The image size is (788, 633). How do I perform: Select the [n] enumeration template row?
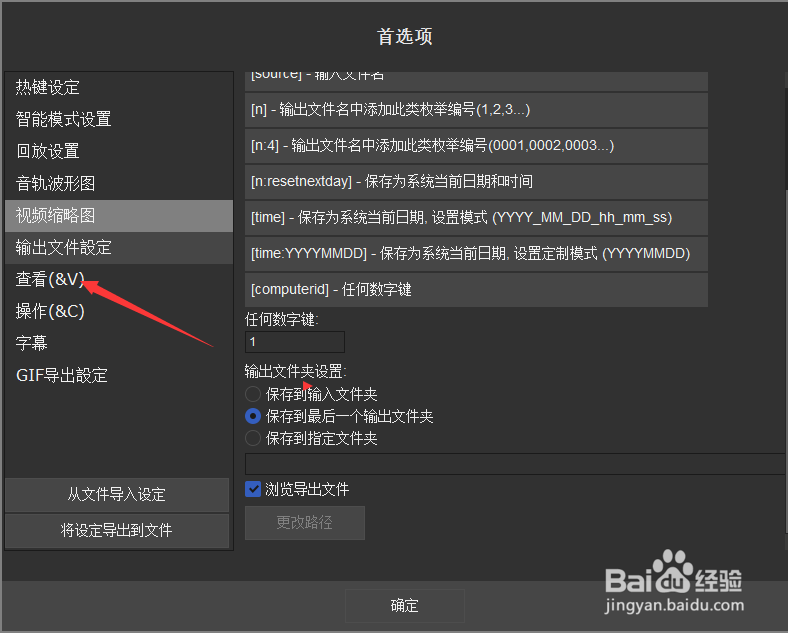(476, 110)
